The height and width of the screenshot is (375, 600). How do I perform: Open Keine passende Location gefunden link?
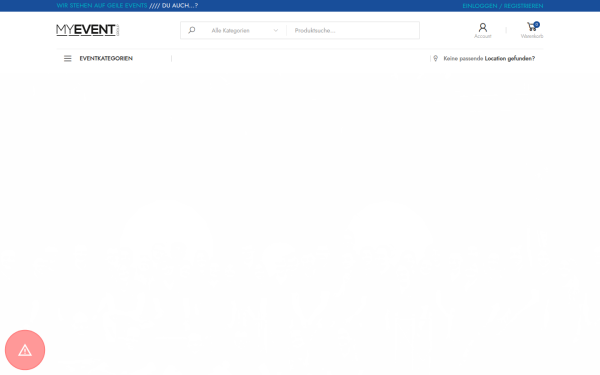pos(489,59)
